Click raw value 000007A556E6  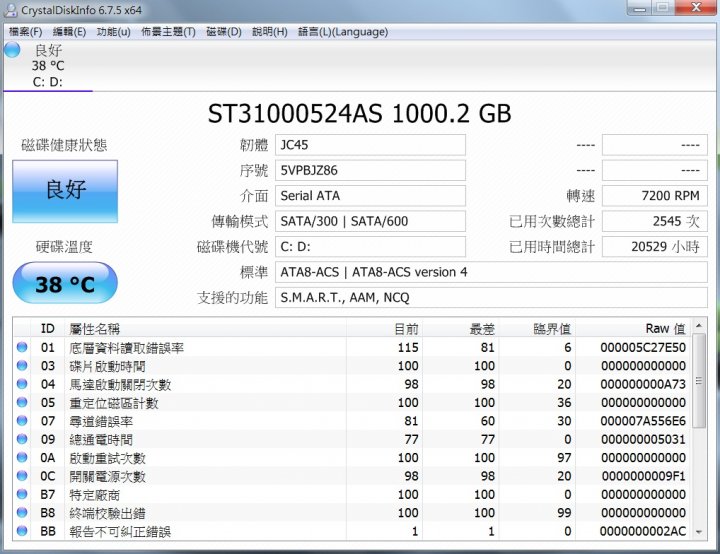(x=643, y=421)
